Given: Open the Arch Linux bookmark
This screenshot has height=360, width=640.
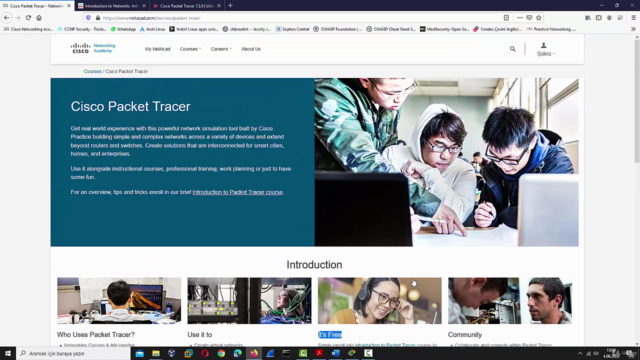Looking at the screenshot, I should 153,29.
